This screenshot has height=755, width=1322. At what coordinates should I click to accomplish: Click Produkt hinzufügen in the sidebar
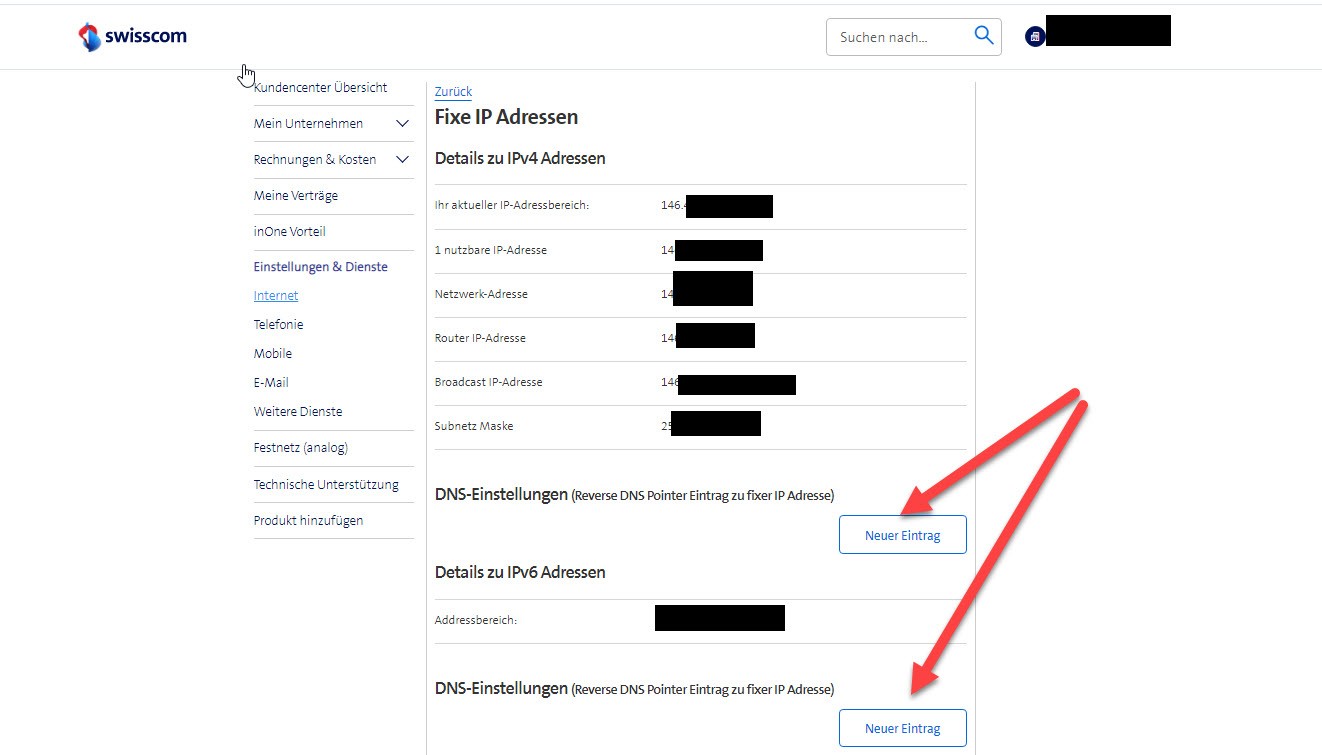pyautogui.click(x=309, y=521)
